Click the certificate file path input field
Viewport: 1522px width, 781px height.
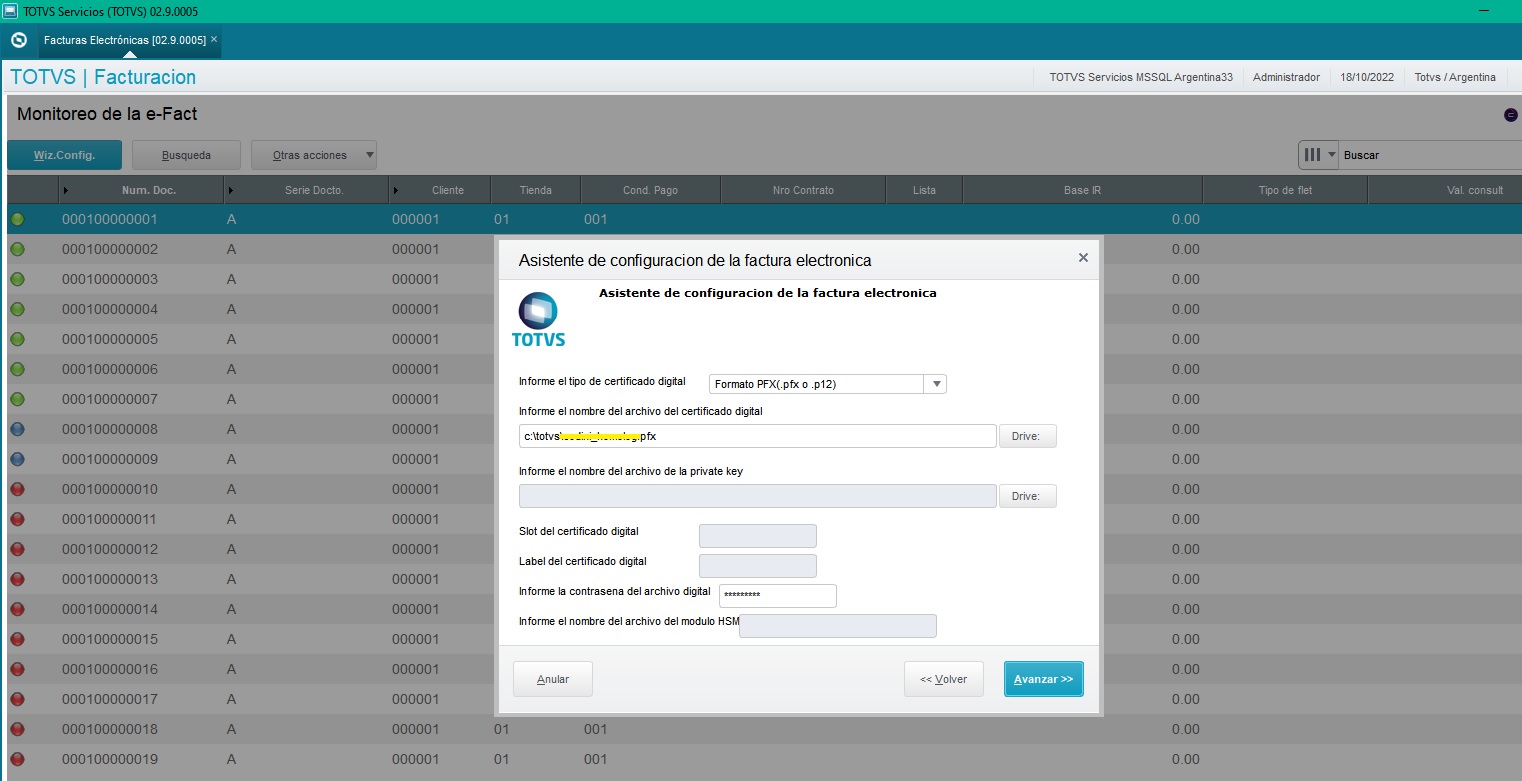(758, 436)
